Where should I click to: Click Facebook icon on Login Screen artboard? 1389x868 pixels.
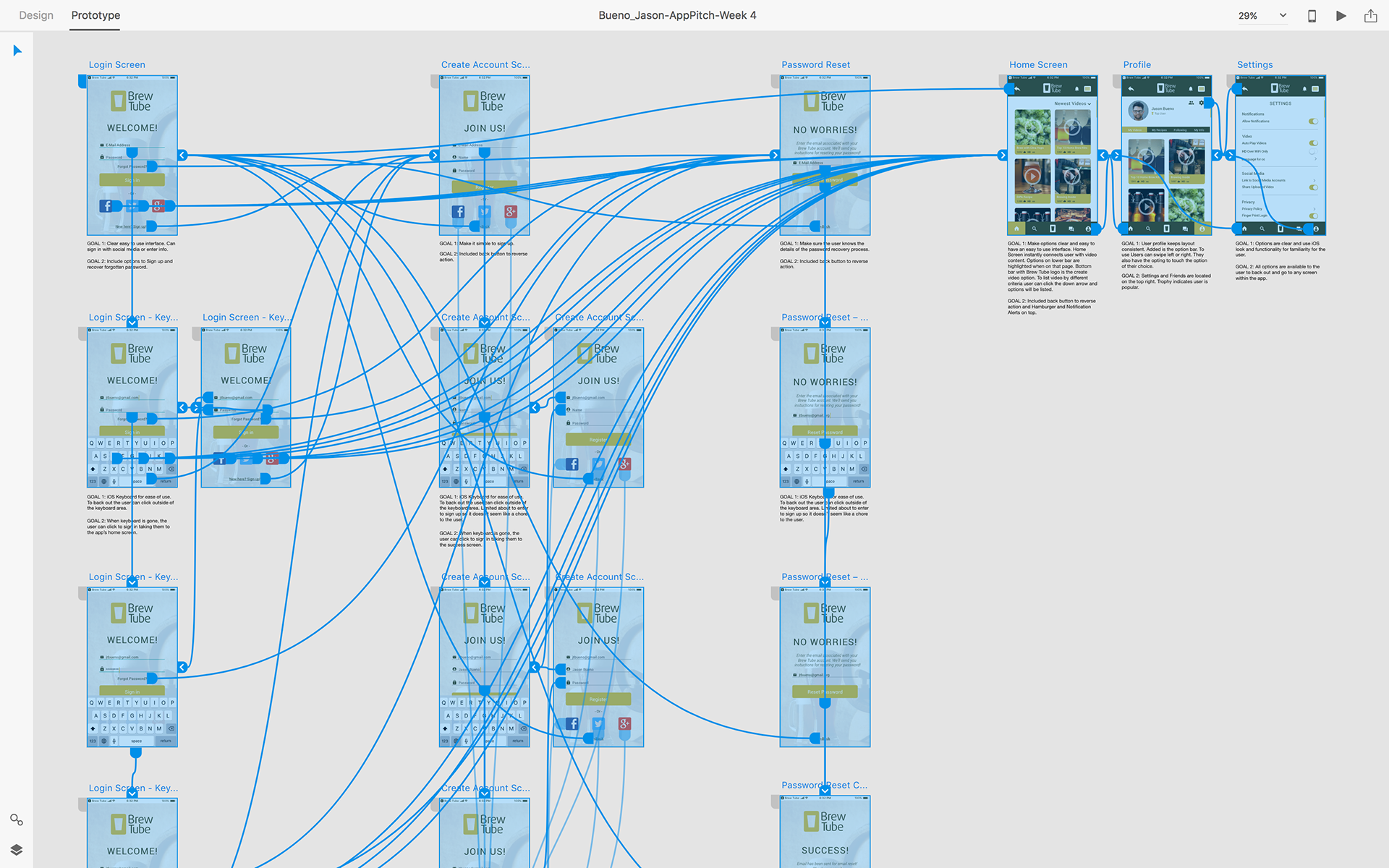click(x=106, y=206)
